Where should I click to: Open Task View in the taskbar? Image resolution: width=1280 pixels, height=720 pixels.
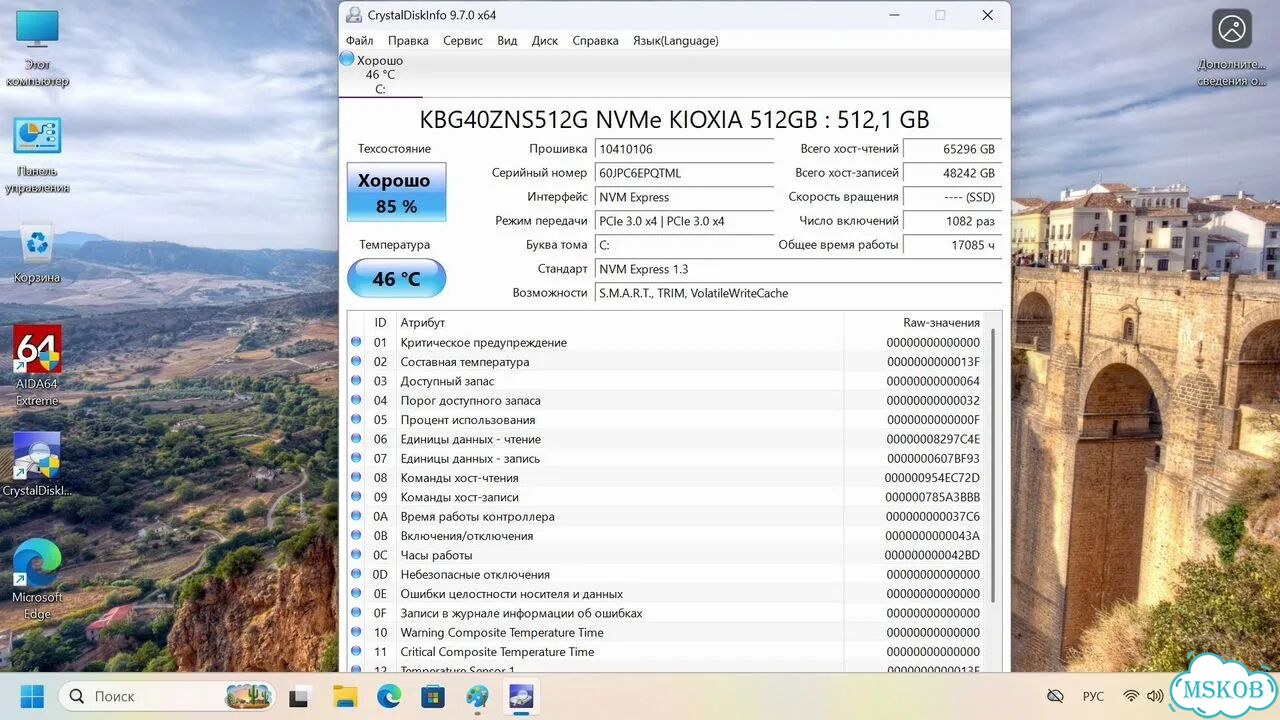point(298,696)
